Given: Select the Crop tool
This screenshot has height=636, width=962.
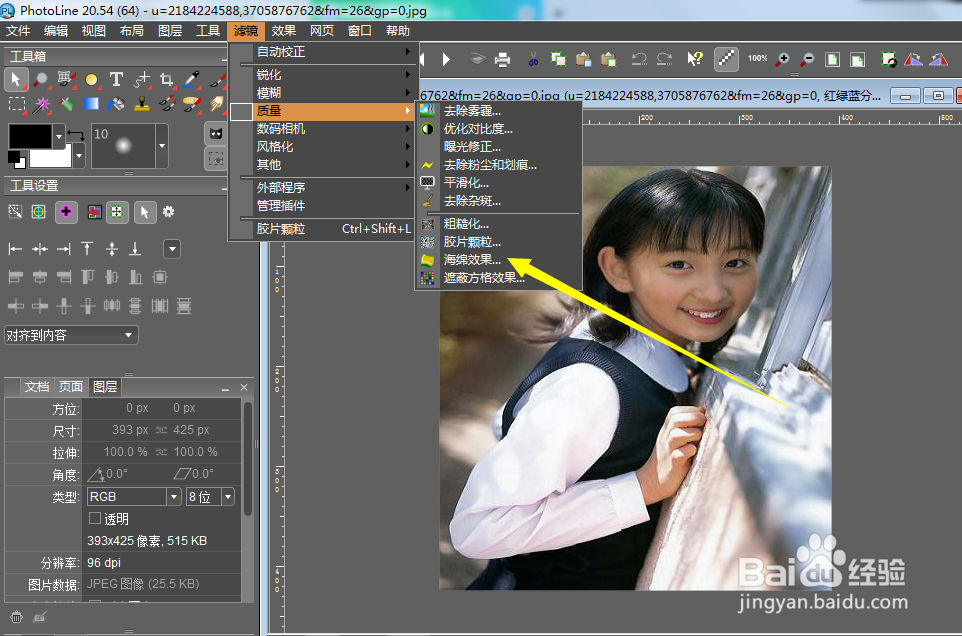Looking at the screenshot, I should (x=166, y=78).
